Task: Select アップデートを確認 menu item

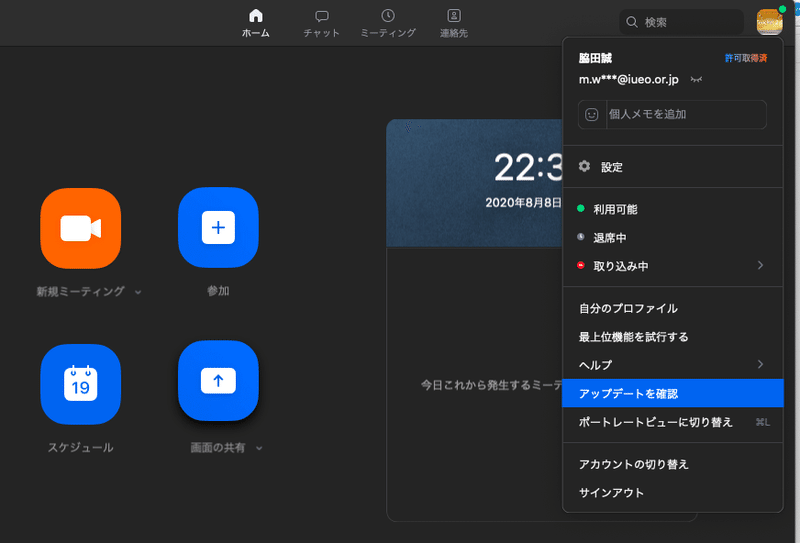Action: click(x=672, y=393)
